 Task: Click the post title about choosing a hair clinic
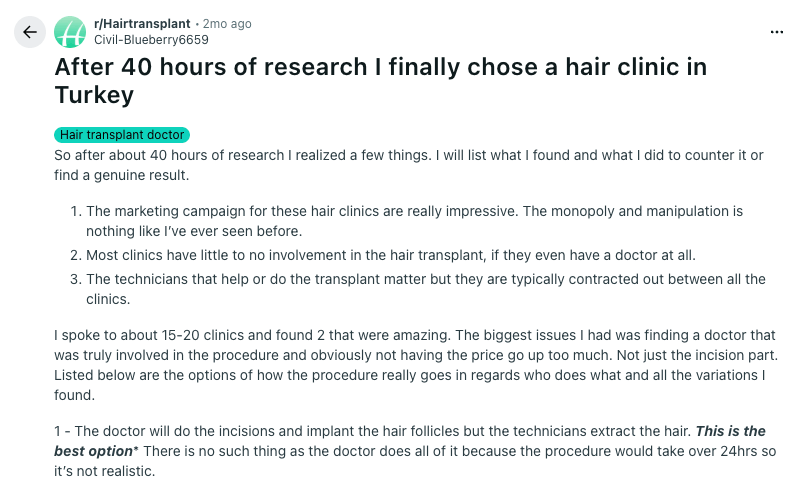pos(380,68)
